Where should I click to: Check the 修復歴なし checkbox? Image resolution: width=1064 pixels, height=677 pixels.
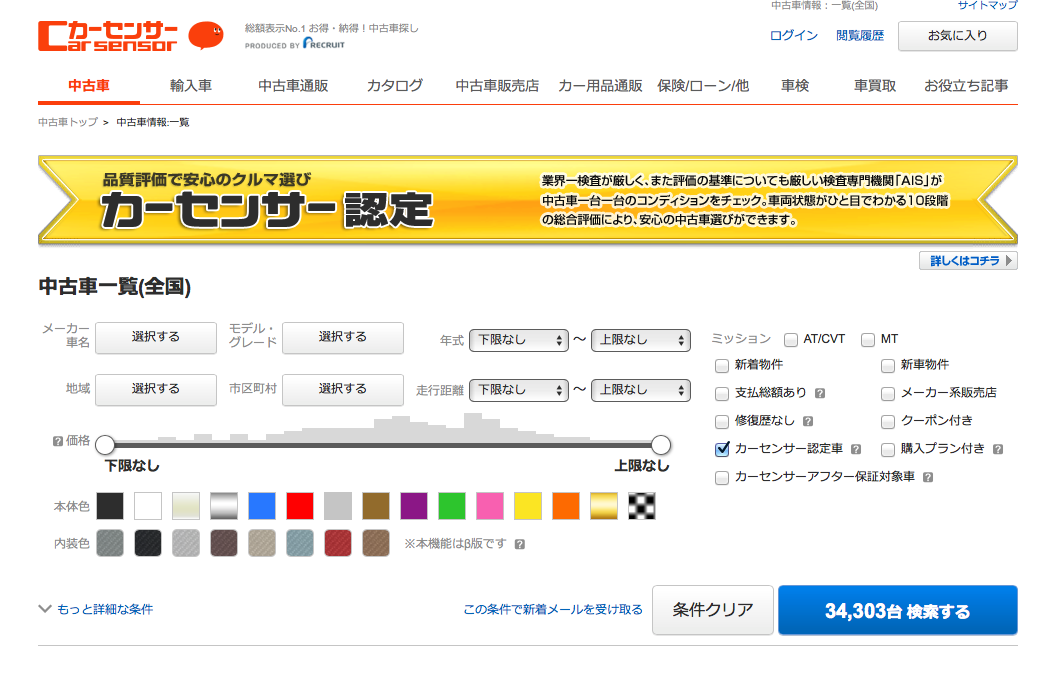tap(722, 422)
